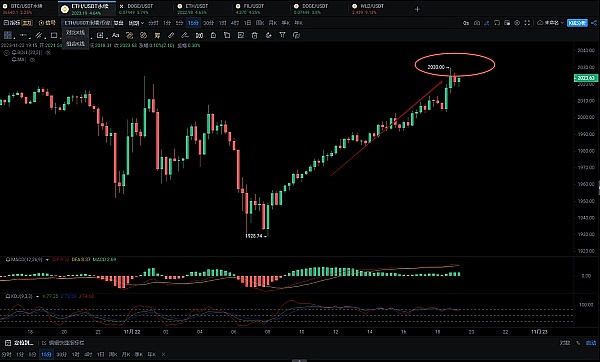Click the camera screenshot icon
The height and width of the screenshot is (362, 600).
[477, 23]
